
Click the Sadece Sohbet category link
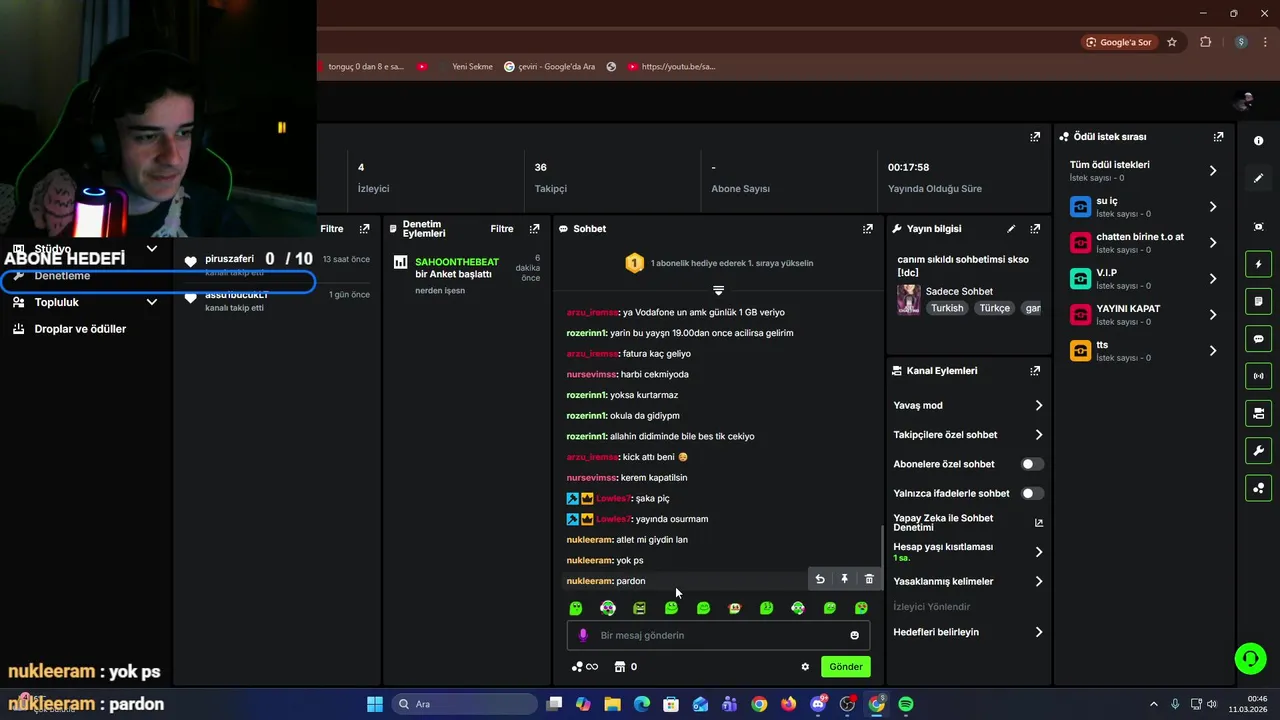click(959, 291)
